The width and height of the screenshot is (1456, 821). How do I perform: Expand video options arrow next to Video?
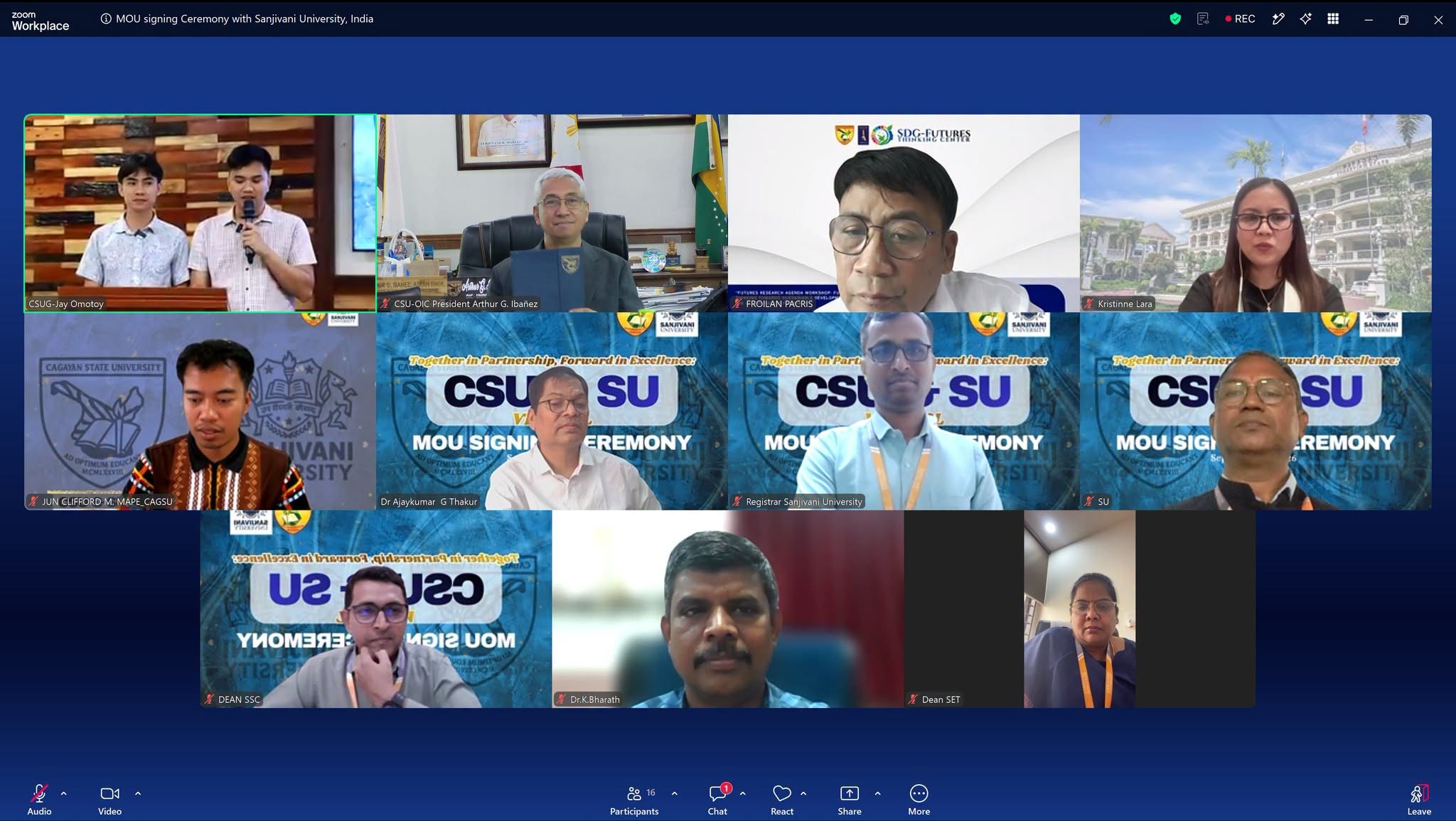click(138, 793)
